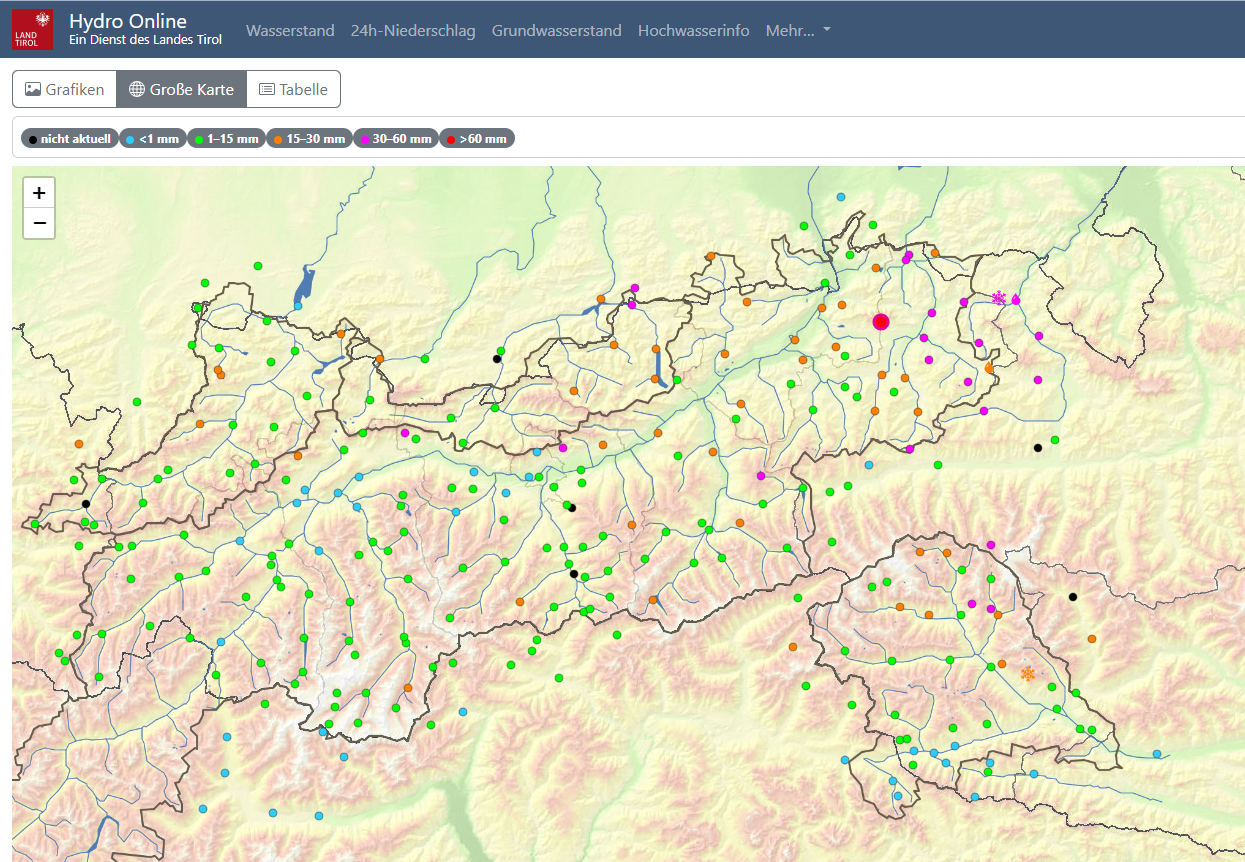Toggle the '<1 mm' legend filter
This screenshot has width=1245, height=862.
point(153,139)
